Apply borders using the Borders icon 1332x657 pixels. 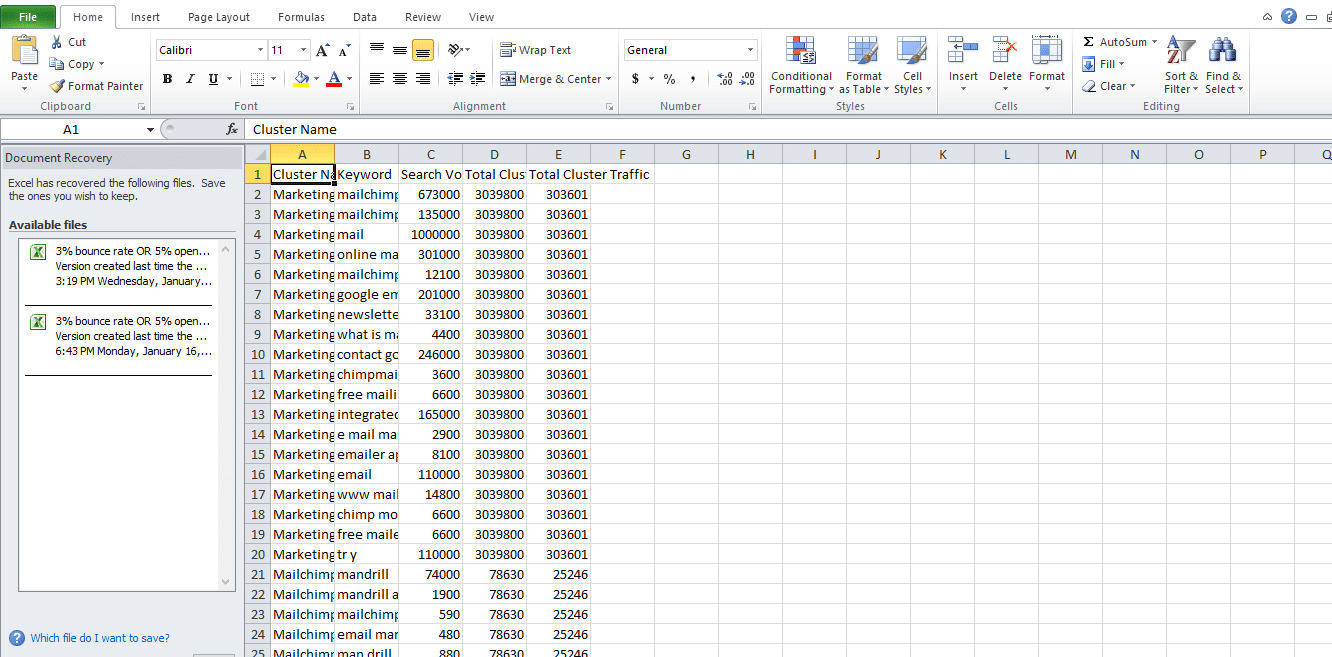(257, 79)
